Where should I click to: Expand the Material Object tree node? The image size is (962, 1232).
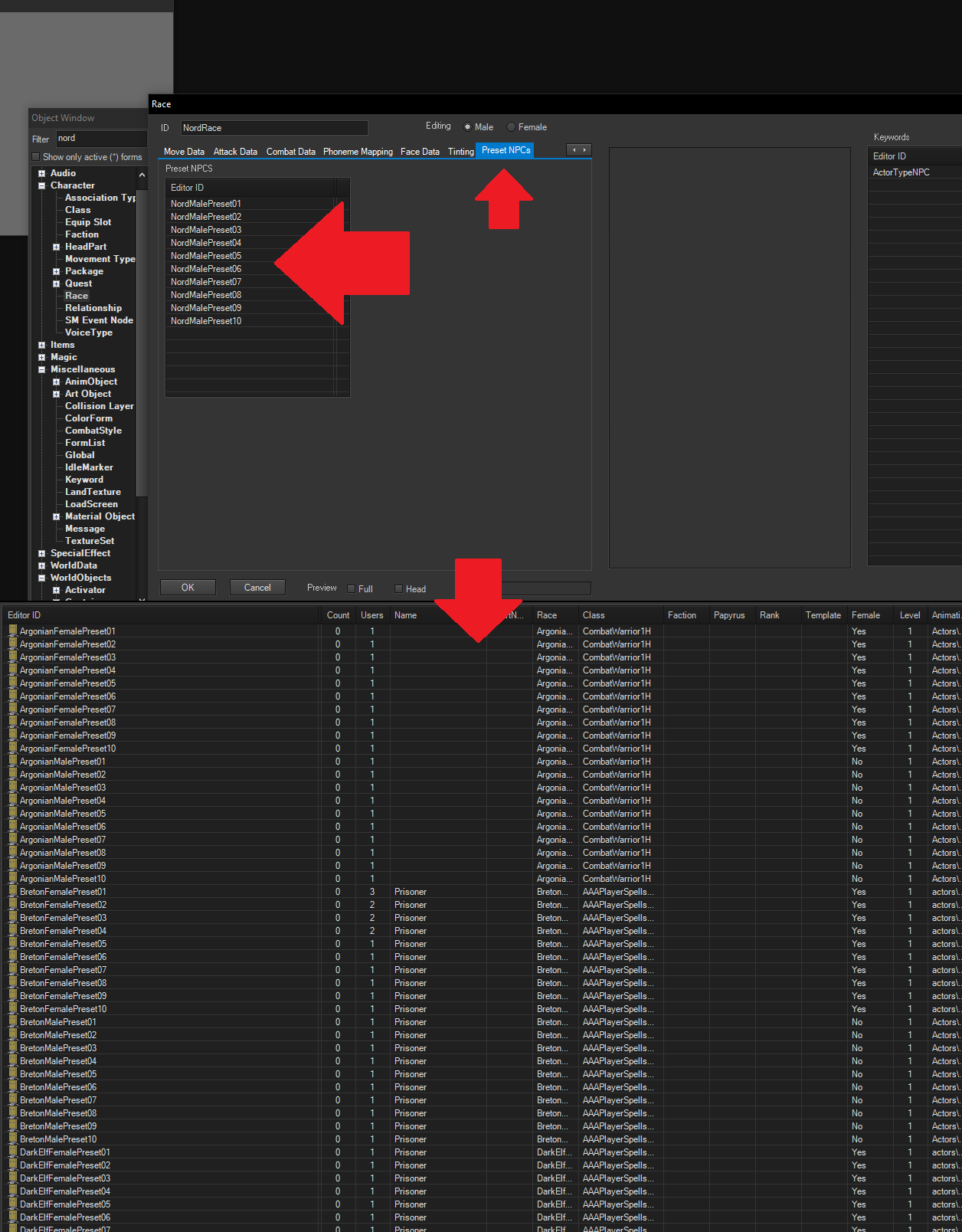pyautogui.click(x=56, y=517)
